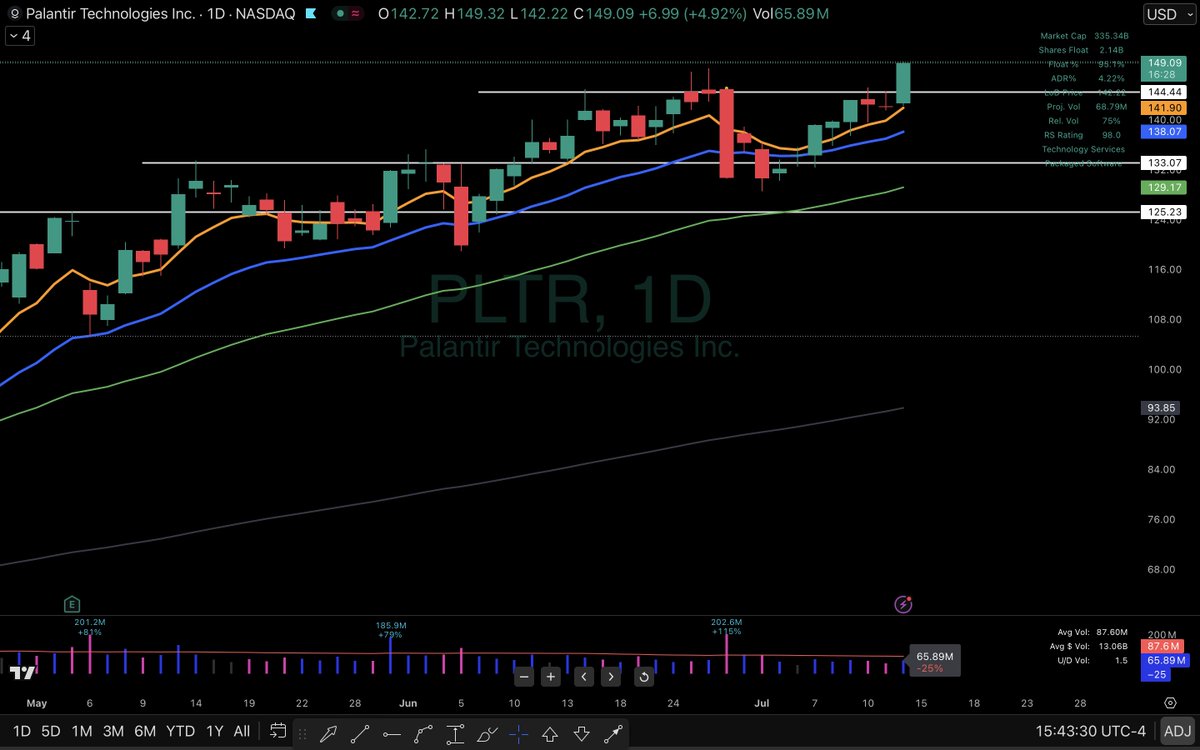Click the chart left chevron button
The height and width of the screenshot is (750, 1200).
tap(584, 677)
